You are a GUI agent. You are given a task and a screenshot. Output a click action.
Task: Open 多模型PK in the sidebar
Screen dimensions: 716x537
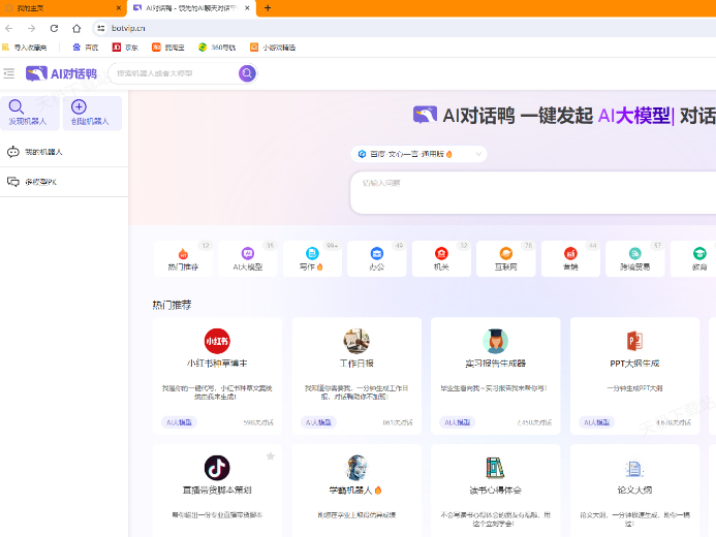tap(64, 182)
